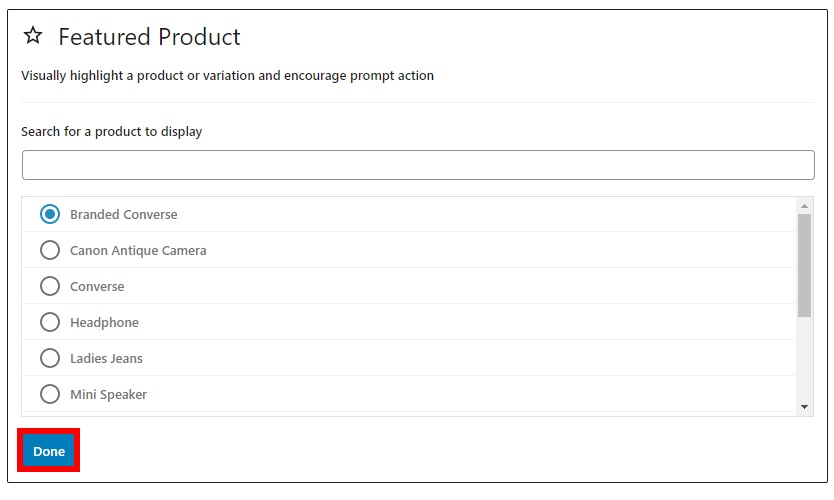This screenshot has height=500, width=834.
Task: Focus the product search text field
Action: (418, 165)
